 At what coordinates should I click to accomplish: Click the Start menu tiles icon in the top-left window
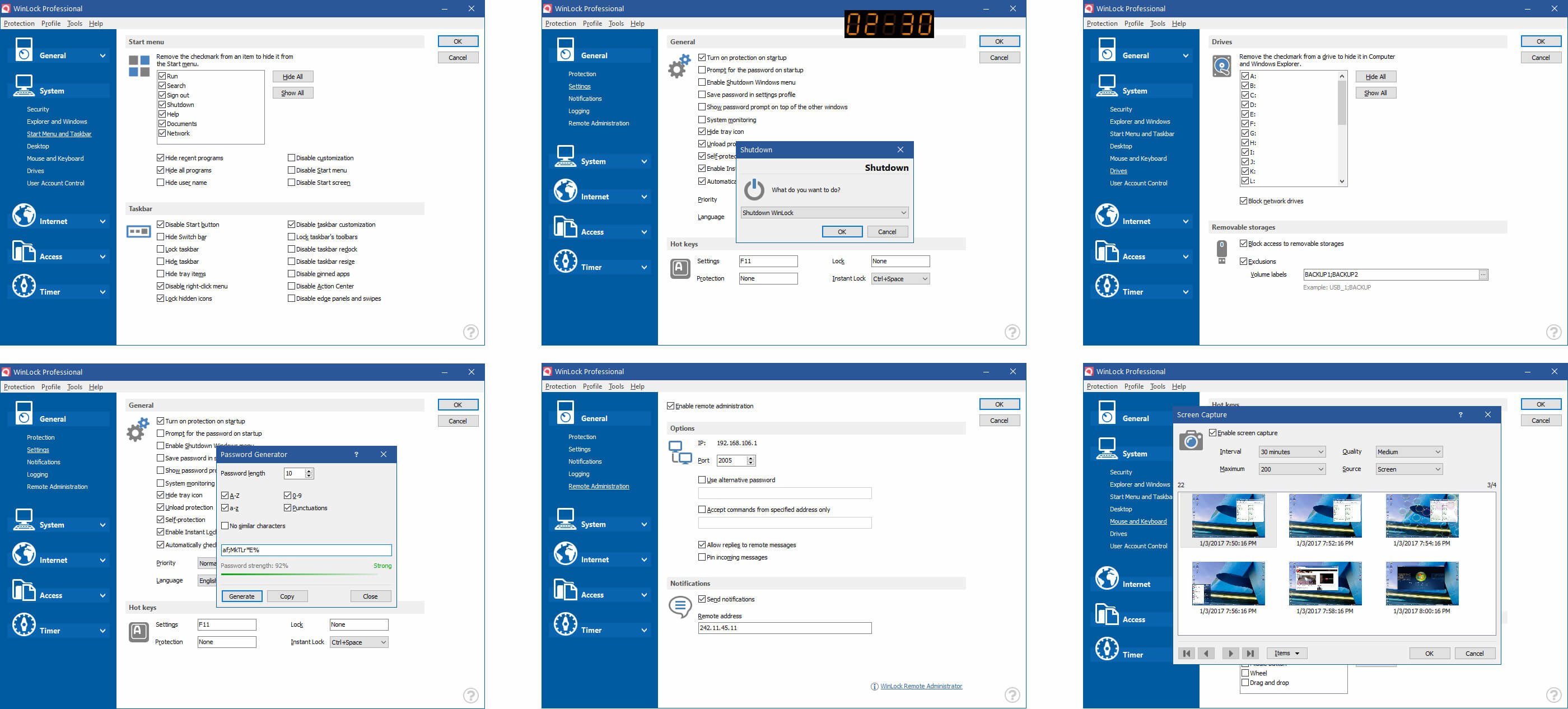139,66
